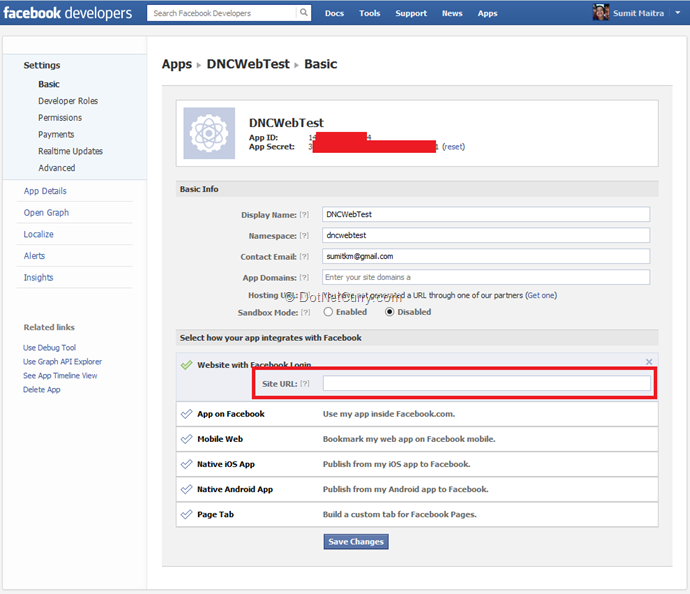The width and height of the screenshot is (690, 594).
Task: Click the Sandbox Mode help [?] icon
Action: tap(305, 312)
